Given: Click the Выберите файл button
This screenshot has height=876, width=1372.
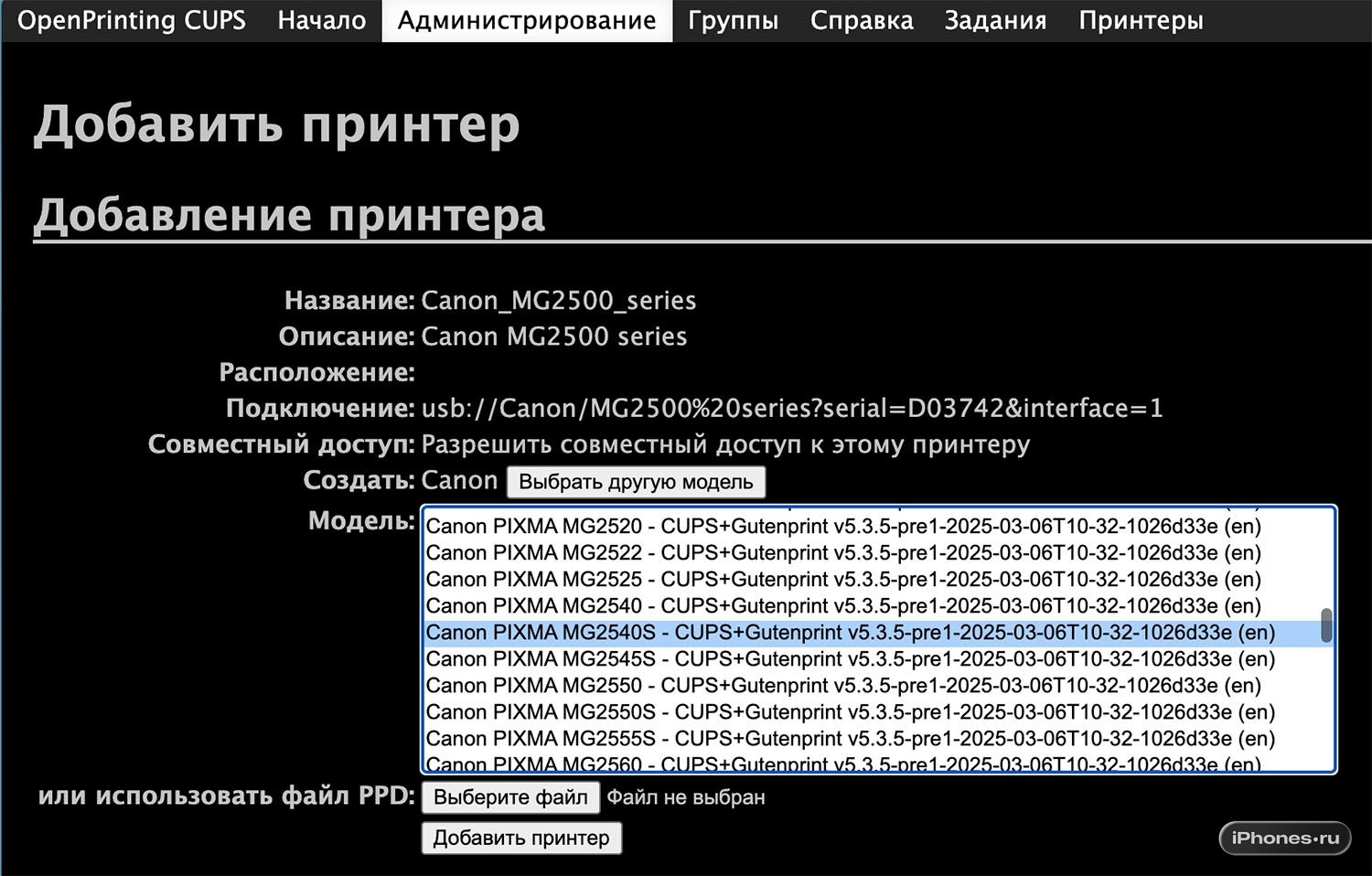Looking at the screenshot, I should (x=510, y=797).
